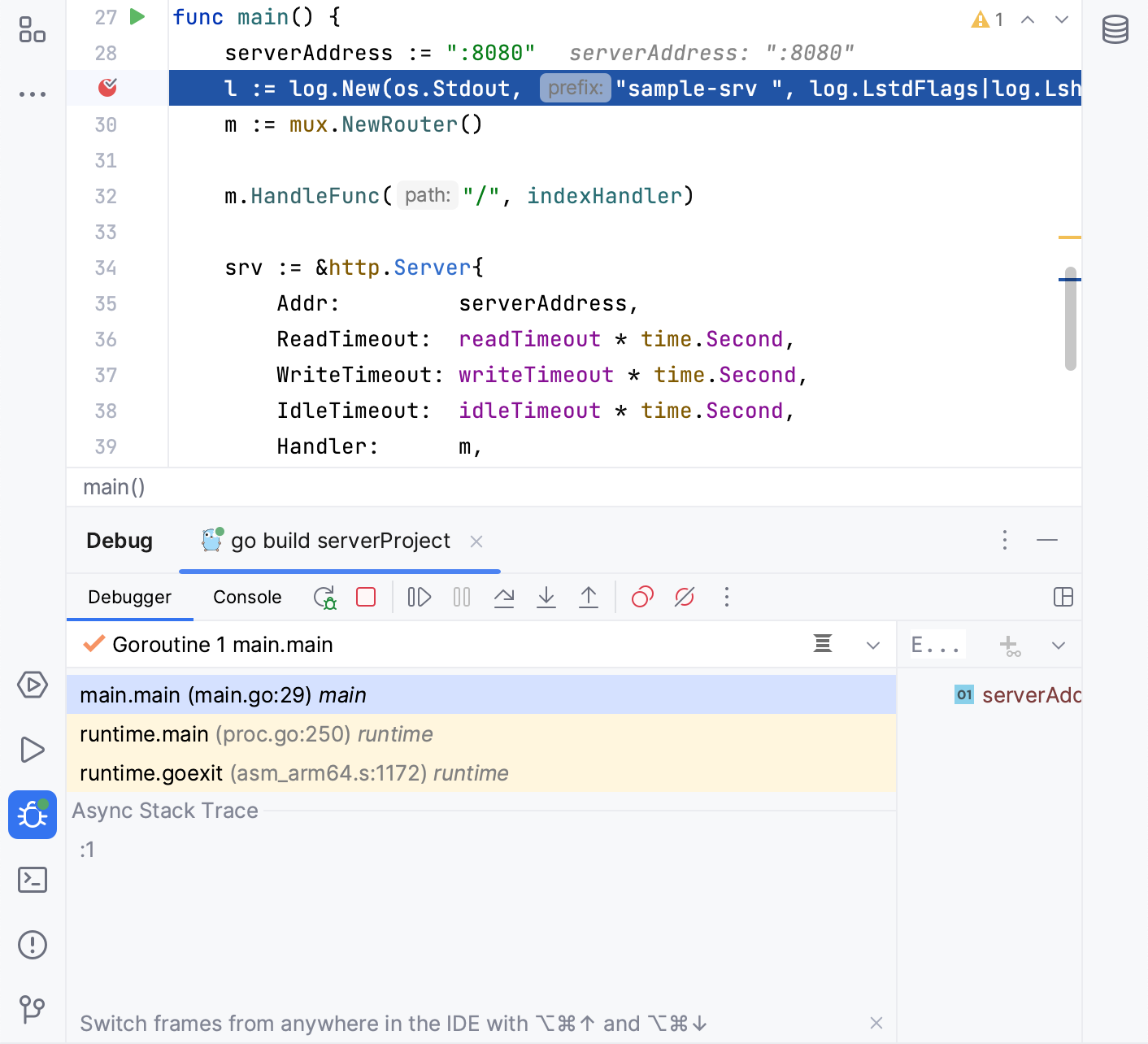Open the Database tool window
This screenshot has height=1044, width=1148.
(x=1114, y=28)
